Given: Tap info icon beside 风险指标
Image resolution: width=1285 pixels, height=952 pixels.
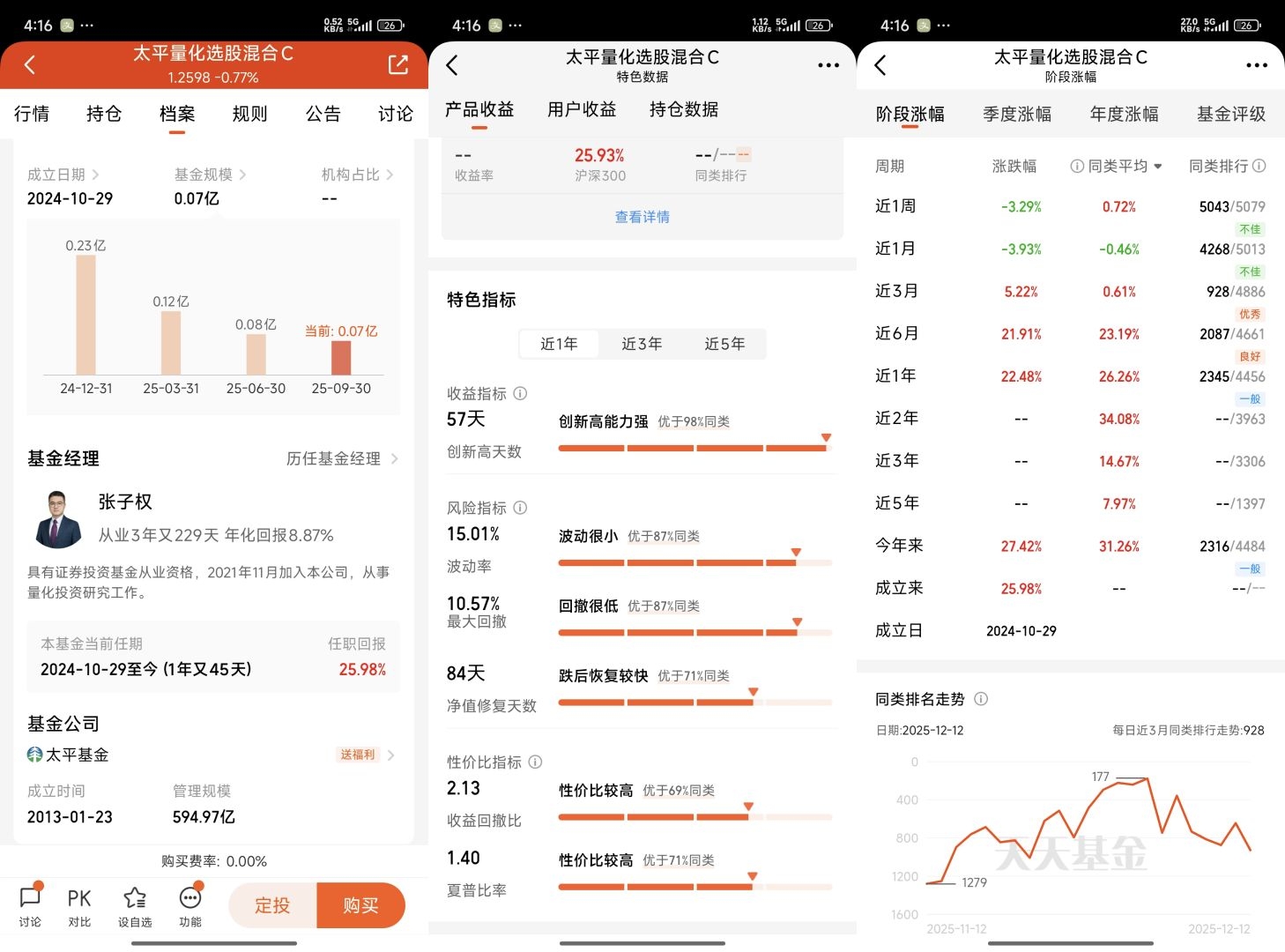Looking at the screenshot, I should (520, 508).
